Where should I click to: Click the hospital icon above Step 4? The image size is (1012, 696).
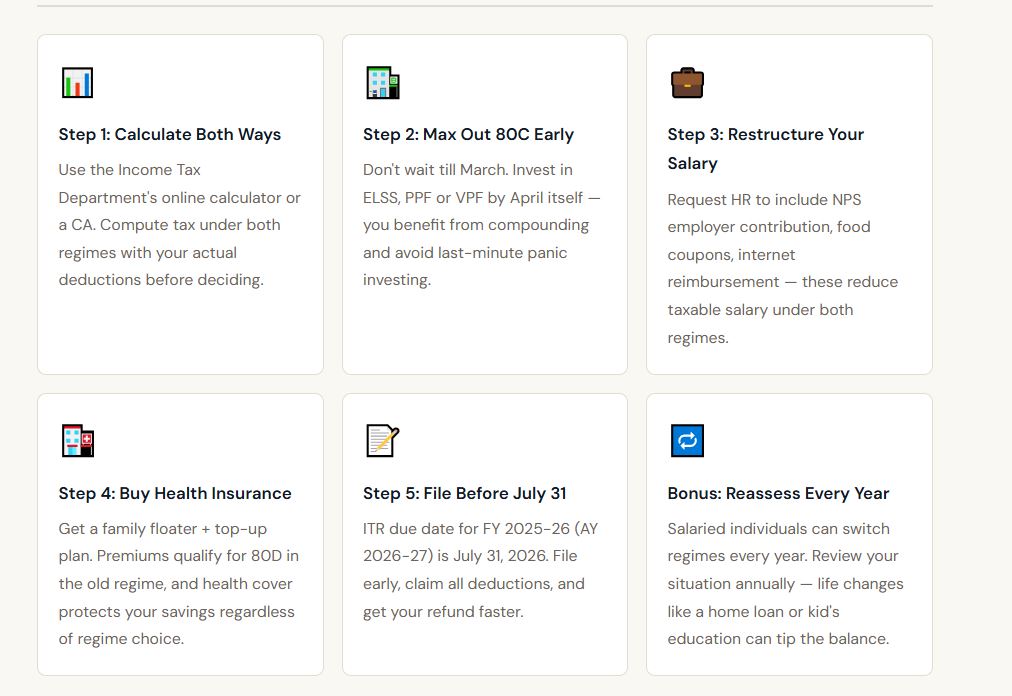(77, 441)
